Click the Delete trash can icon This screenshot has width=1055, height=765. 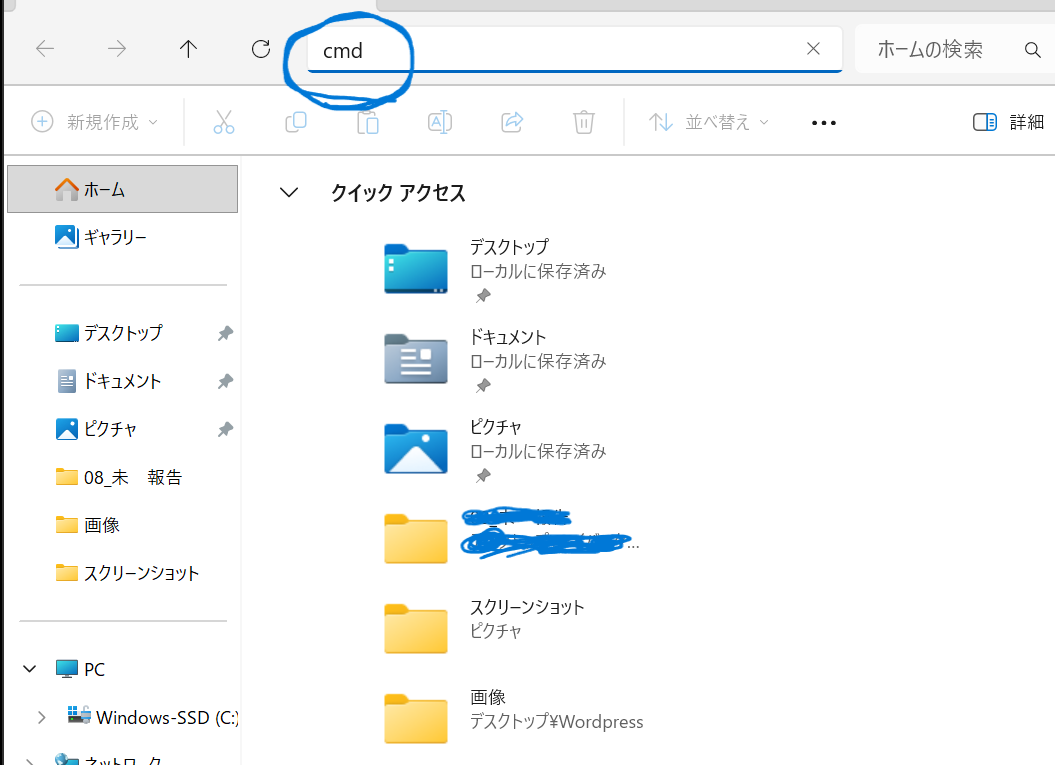[x=584, y=122]
